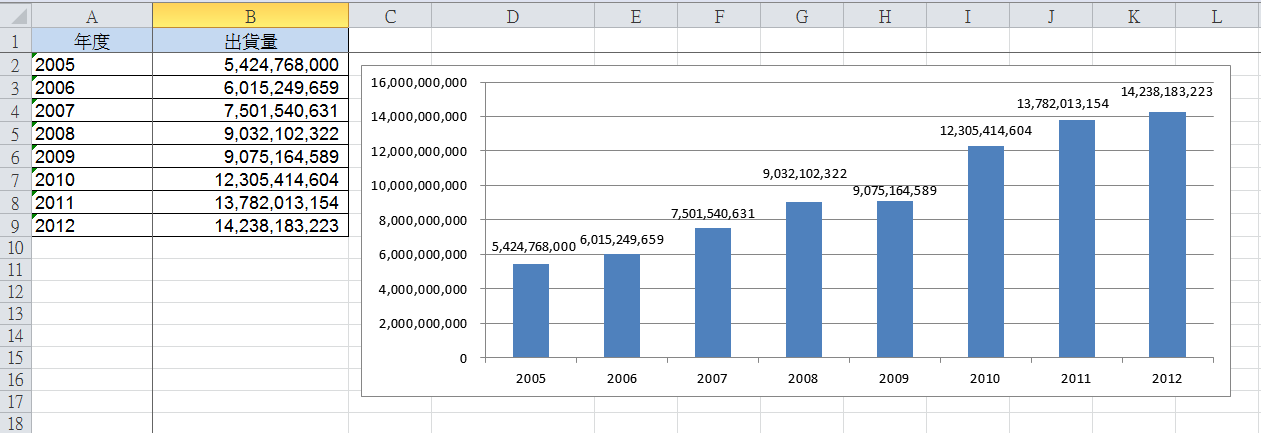
Task: Select data label 5,424,768,000 above 2005 bar
Action: point(534,246)
